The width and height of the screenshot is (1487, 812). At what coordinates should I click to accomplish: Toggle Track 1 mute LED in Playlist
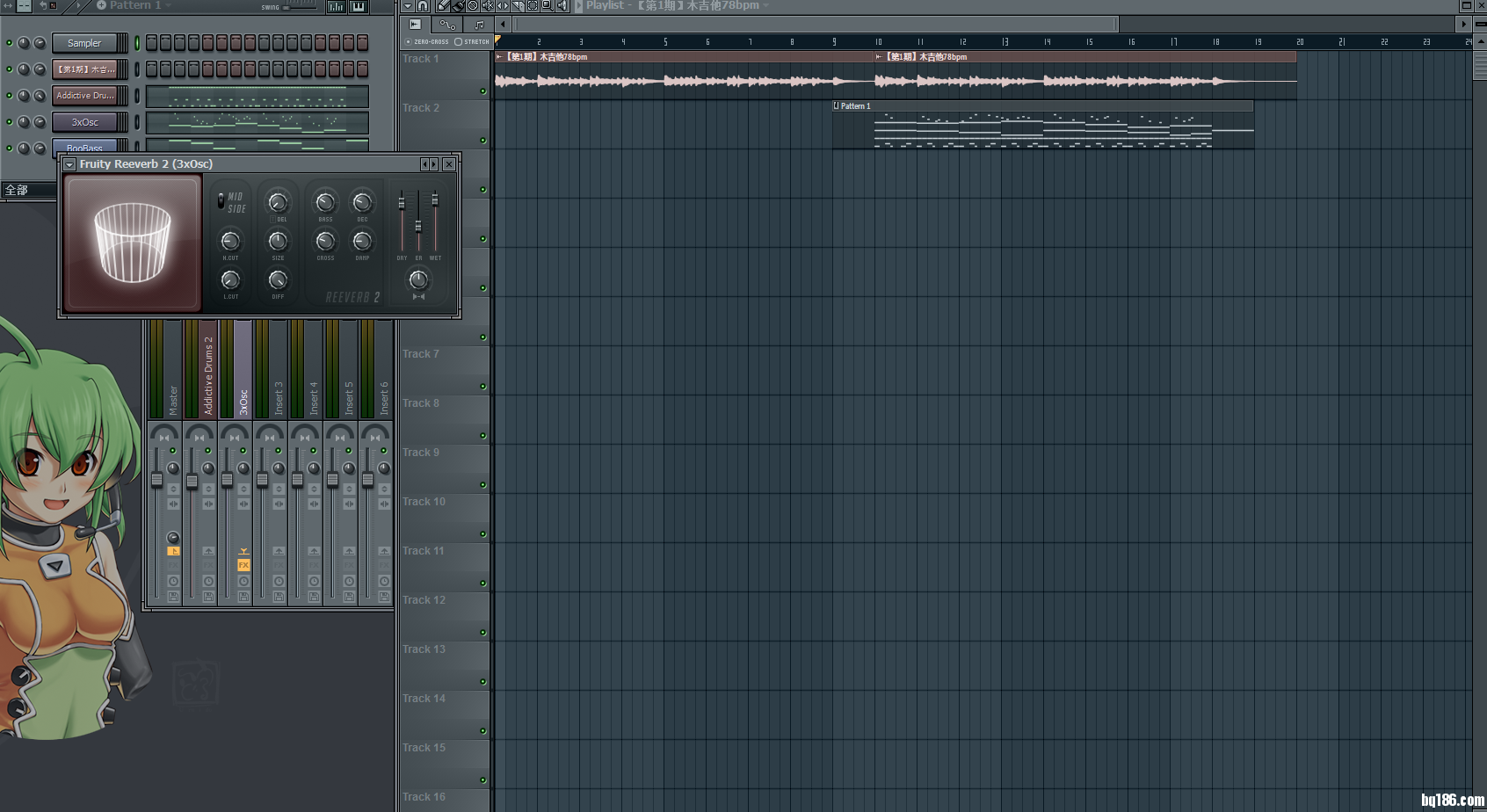click(x=482, y=91)
